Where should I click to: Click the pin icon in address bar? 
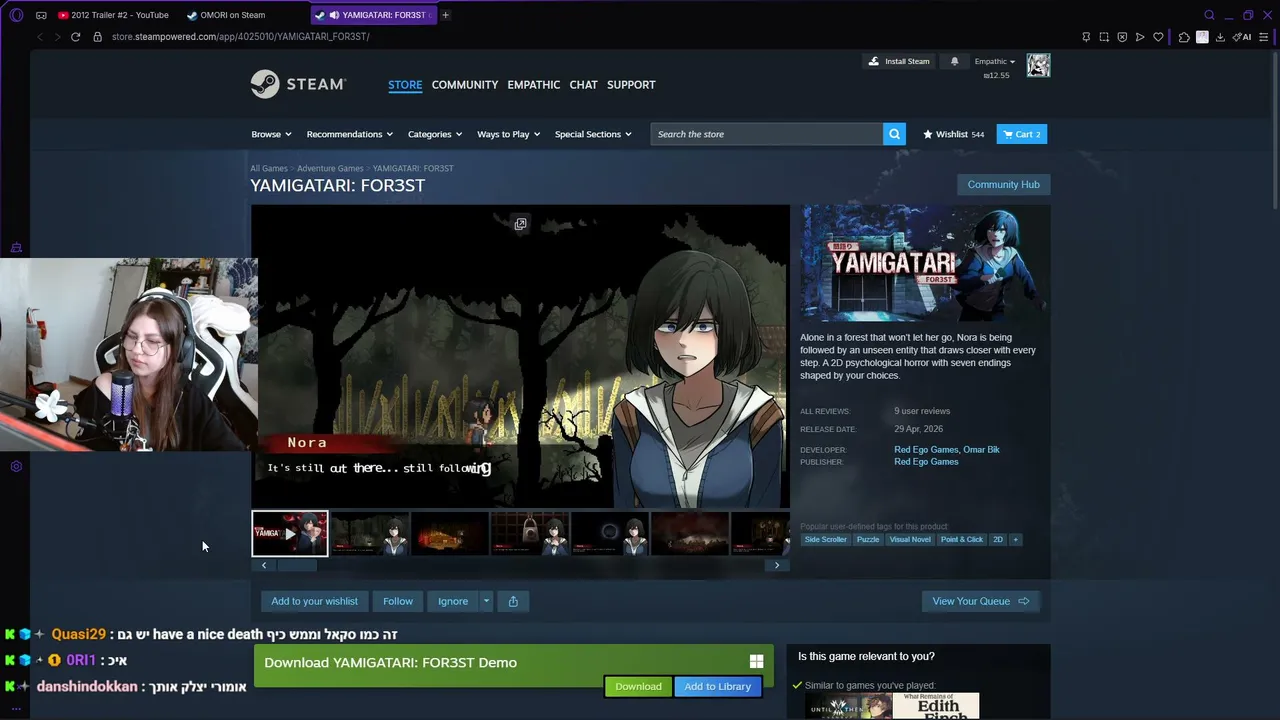point(1086,37)
